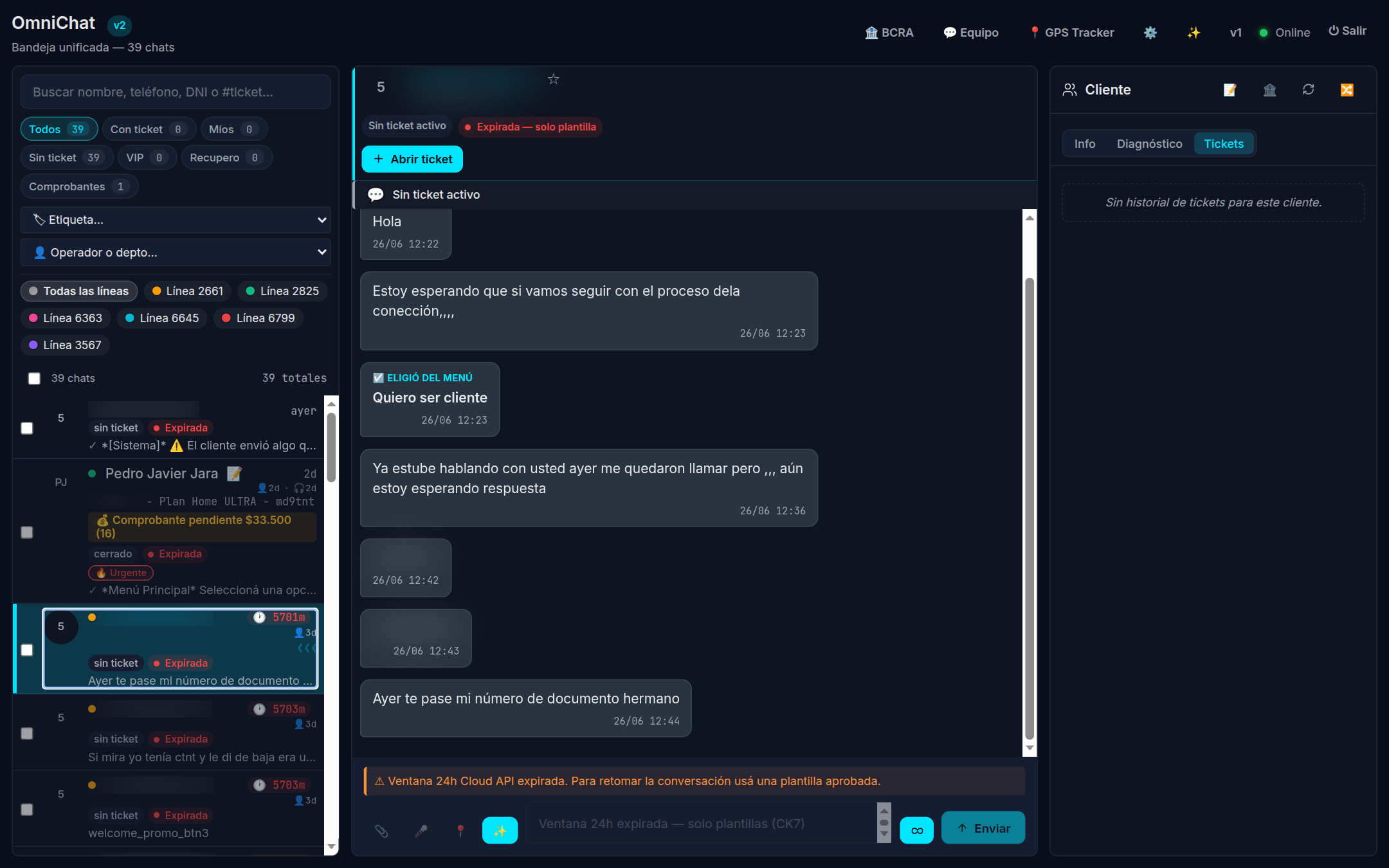Click the microphone voice note icon
This screenshot has height=868, width=1389.
[421, 831]
